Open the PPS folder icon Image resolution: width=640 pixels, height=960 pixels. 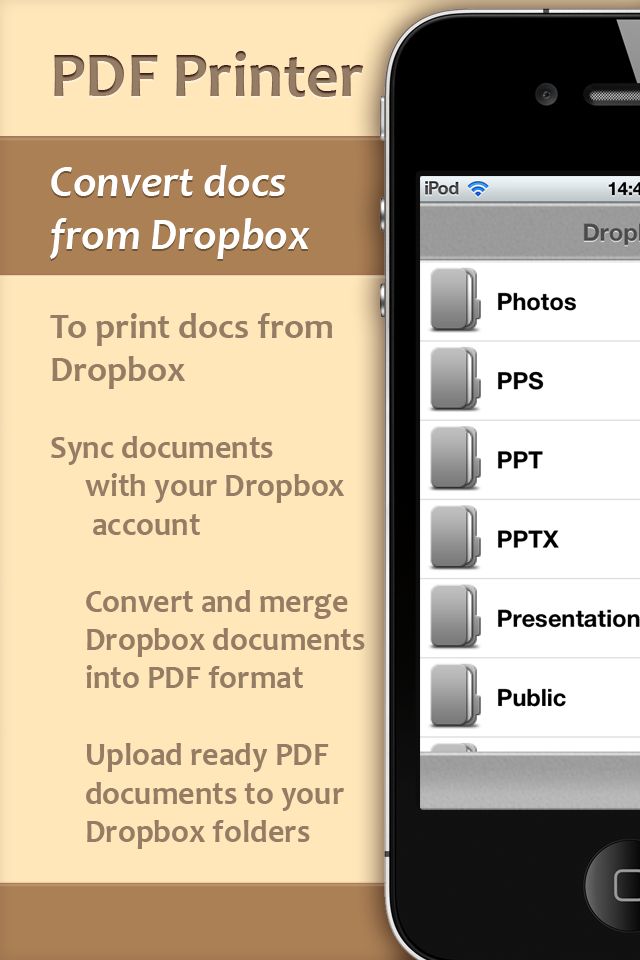pyautogui.click(x=454, y=379)
